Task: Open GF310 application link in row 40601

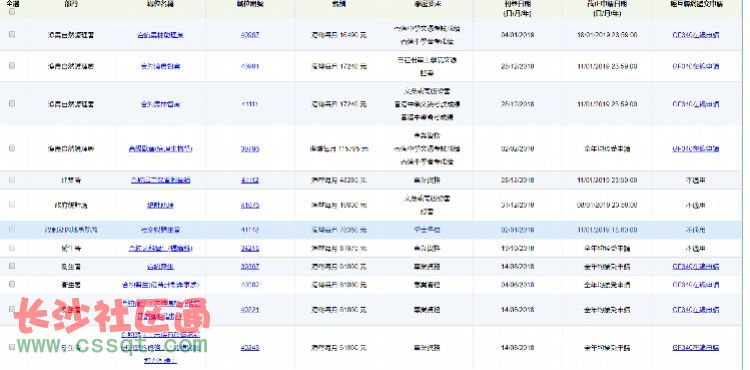Action: pyautogui.click(x=695, y=66)
